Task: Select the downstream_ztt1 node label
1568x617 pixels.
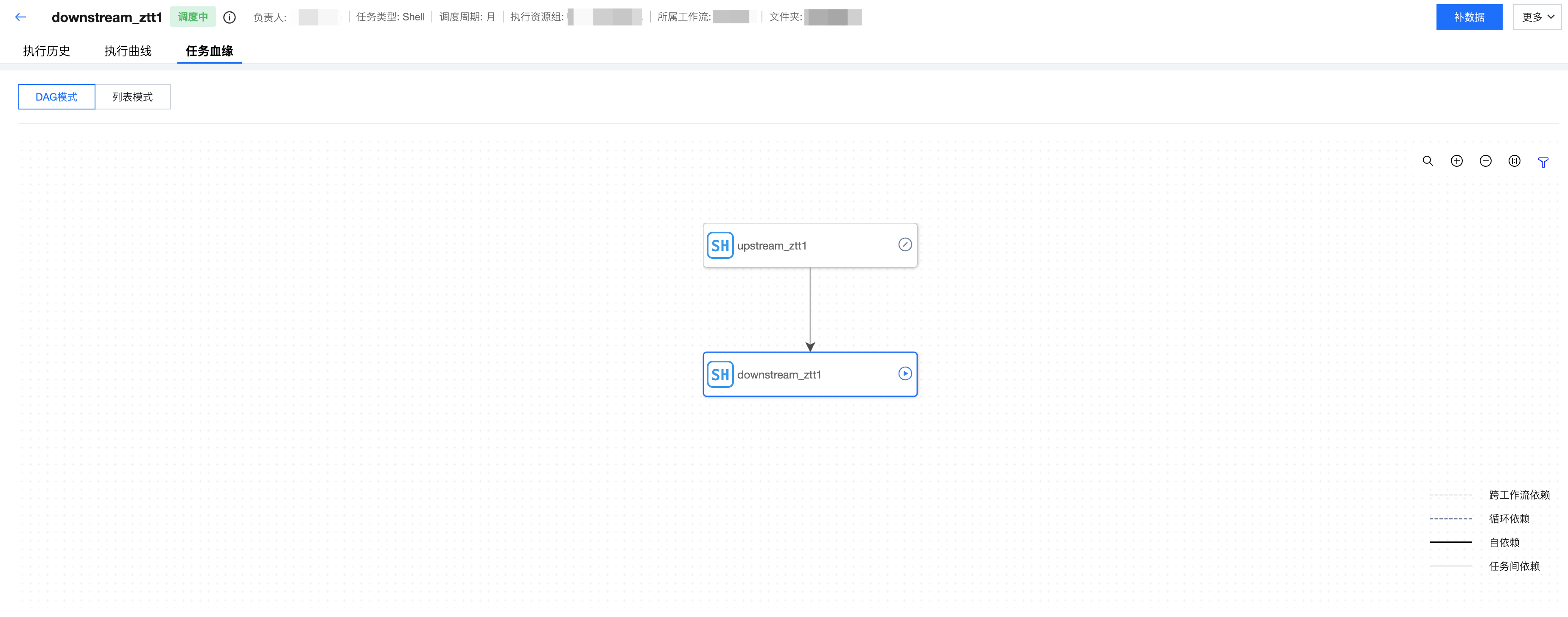Action: (x=779, y=375)
